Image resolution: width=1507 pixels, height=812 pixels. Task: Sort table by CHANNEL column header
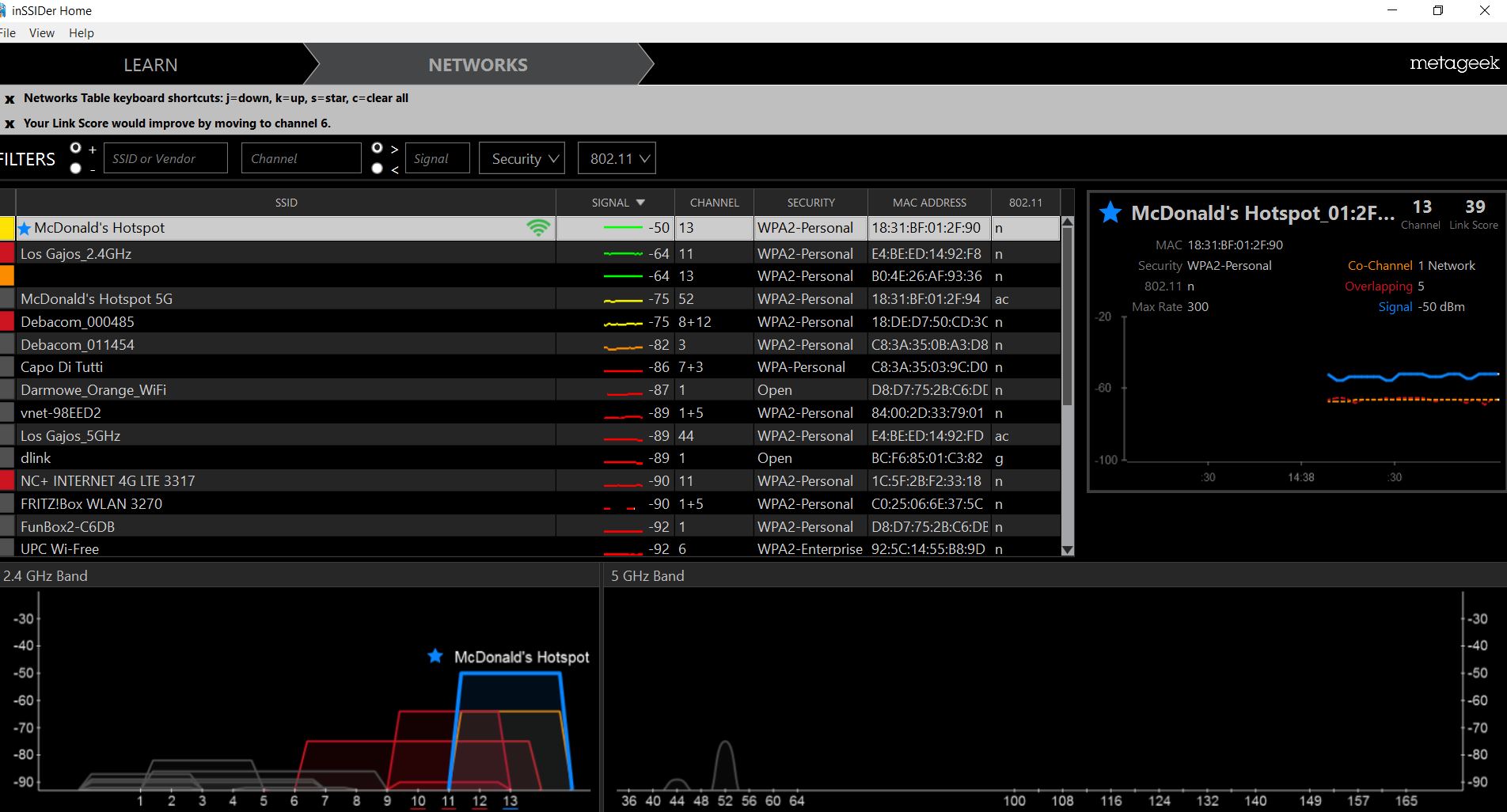[714, 203]
